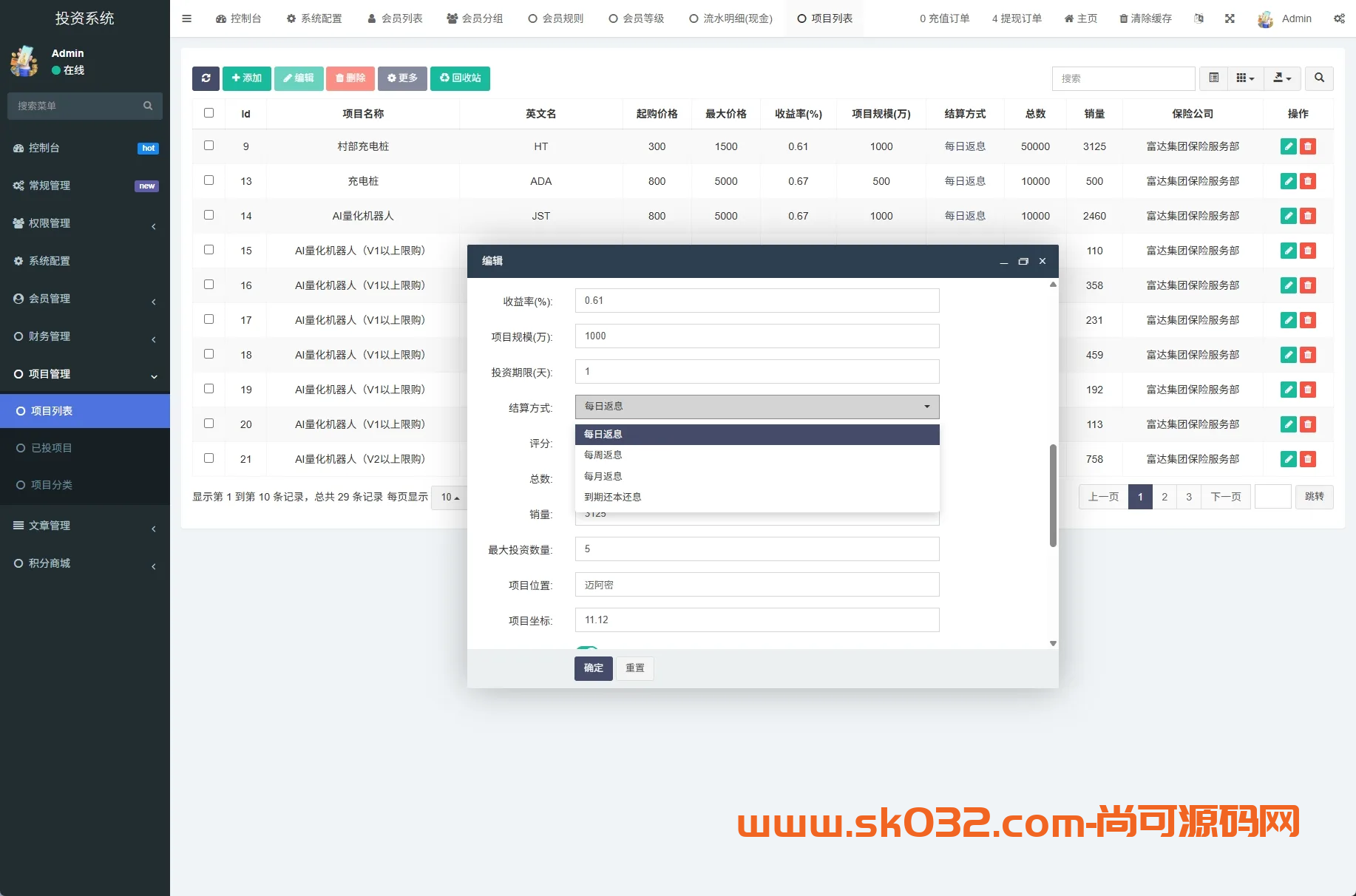Click the edit pencil icon for project id 9
Image resolution: width=1356 pixels, height=896 pixels.
point(1288,146)
